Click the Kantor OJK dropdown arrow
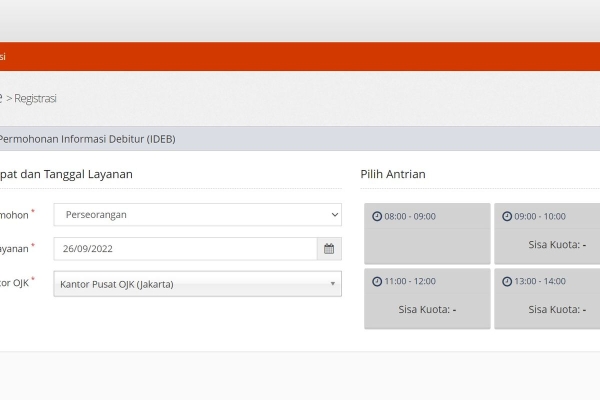 click(333, 284)
